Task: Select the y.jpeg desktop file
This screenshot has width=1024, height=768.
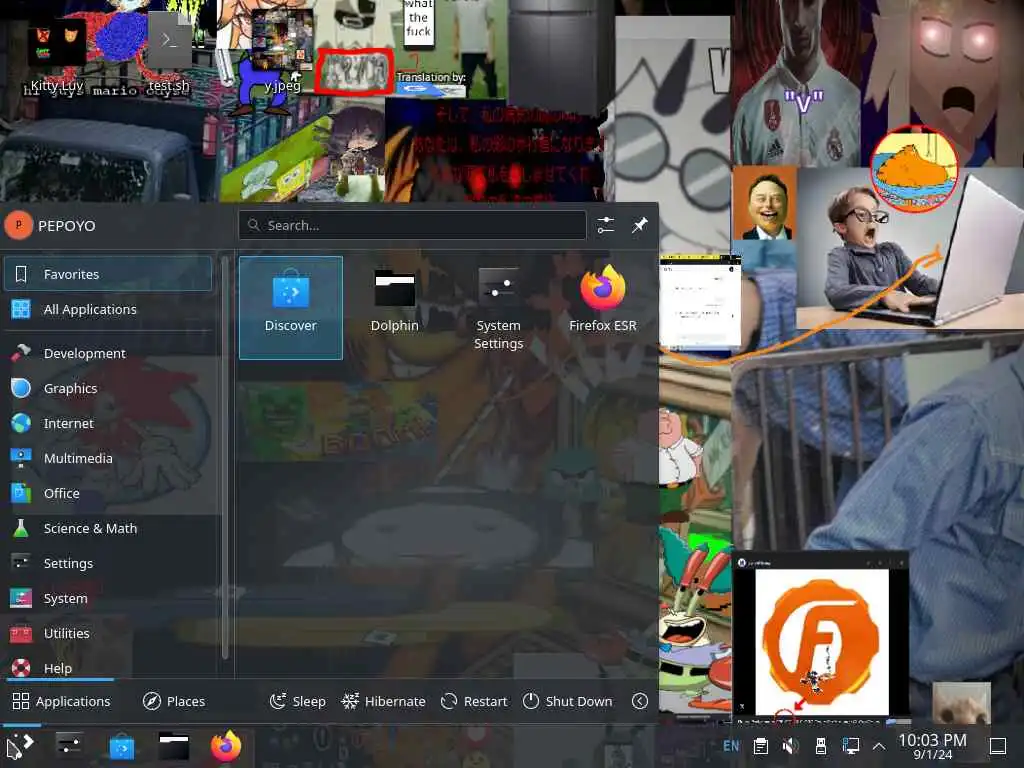Action: coord(282,51)
